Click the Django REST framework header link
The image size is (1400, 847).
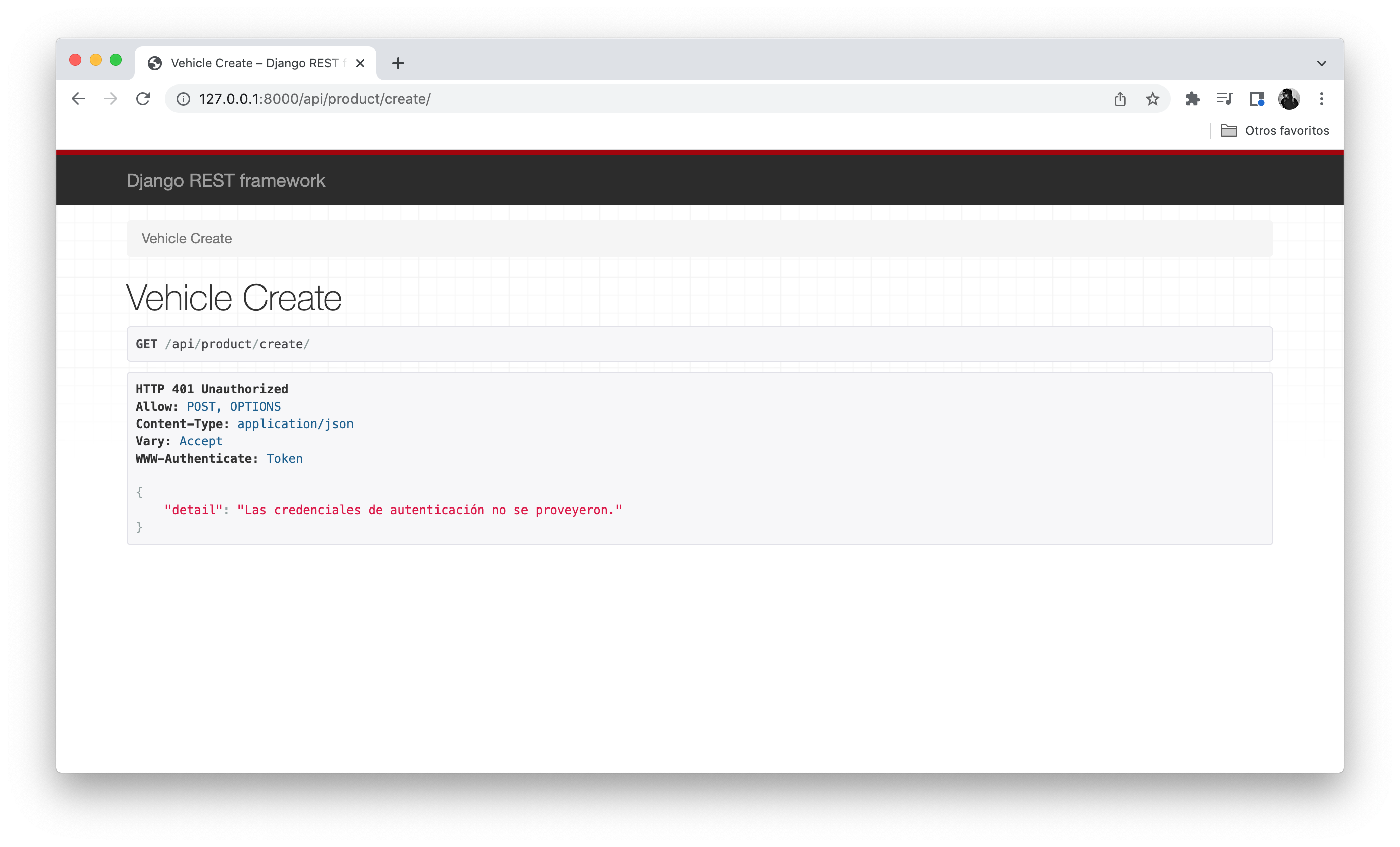tap(226, 180)
